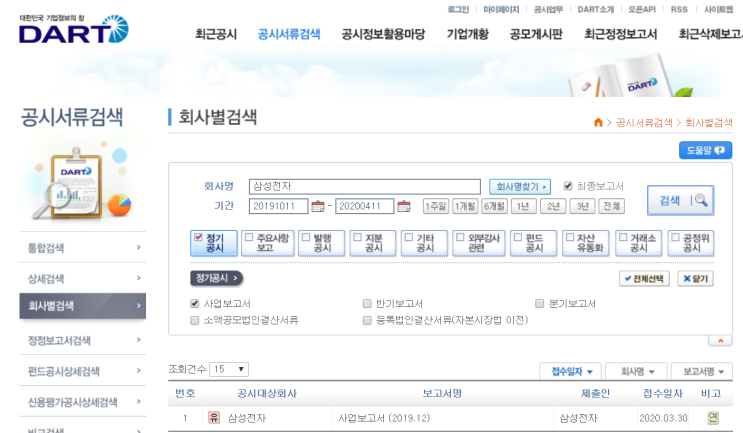The image size is (743, 433).
Task: Open report 사업보고서 (2019.12)
Action: (384, 418)
